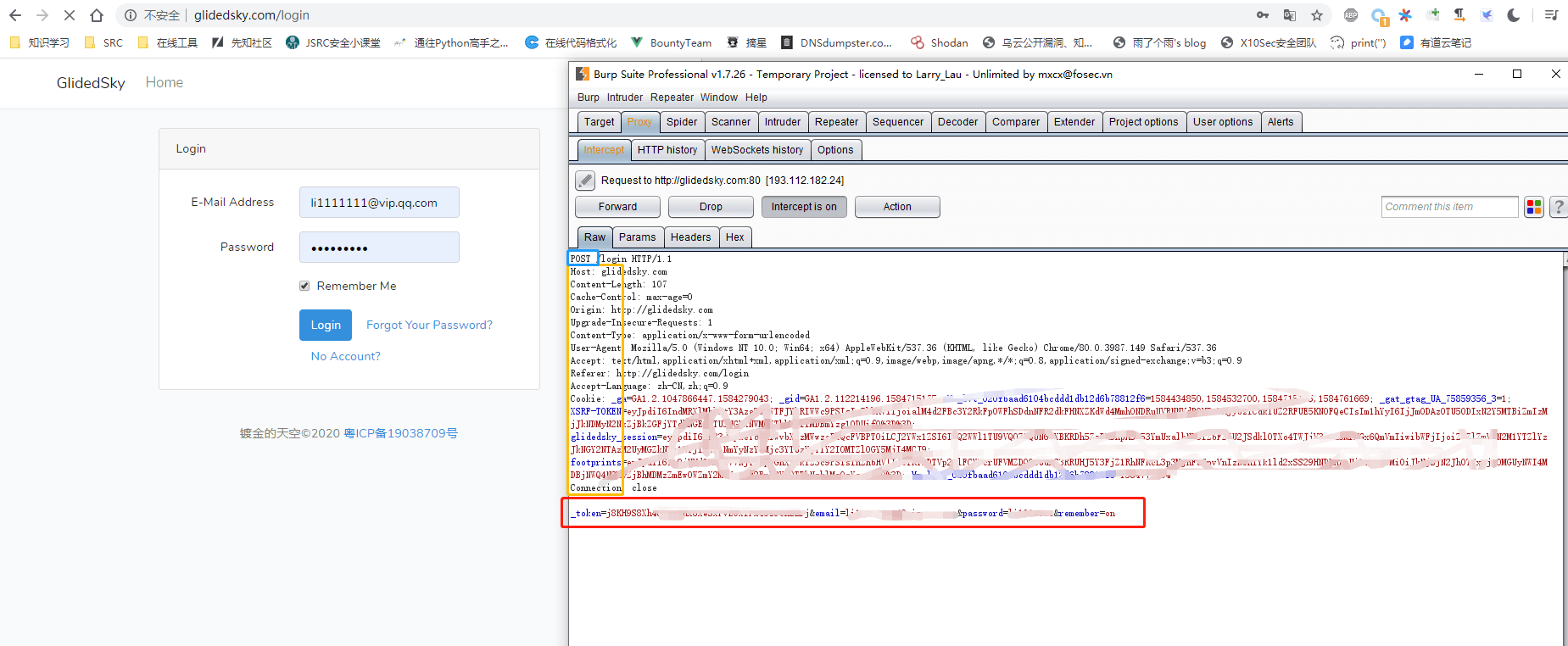
Task: Toggle the Remember Me checkbox
Action: [x=304, y=286]
